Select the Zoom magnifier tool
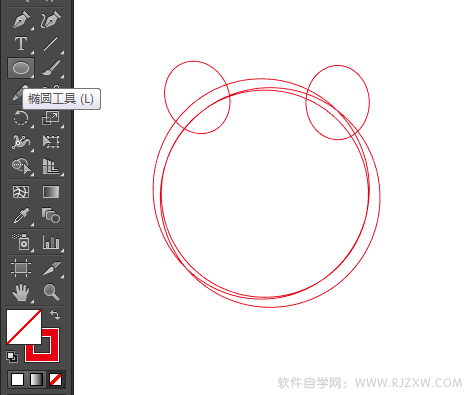The width and height of the screenshot is (468, 395). click(51, 293)
